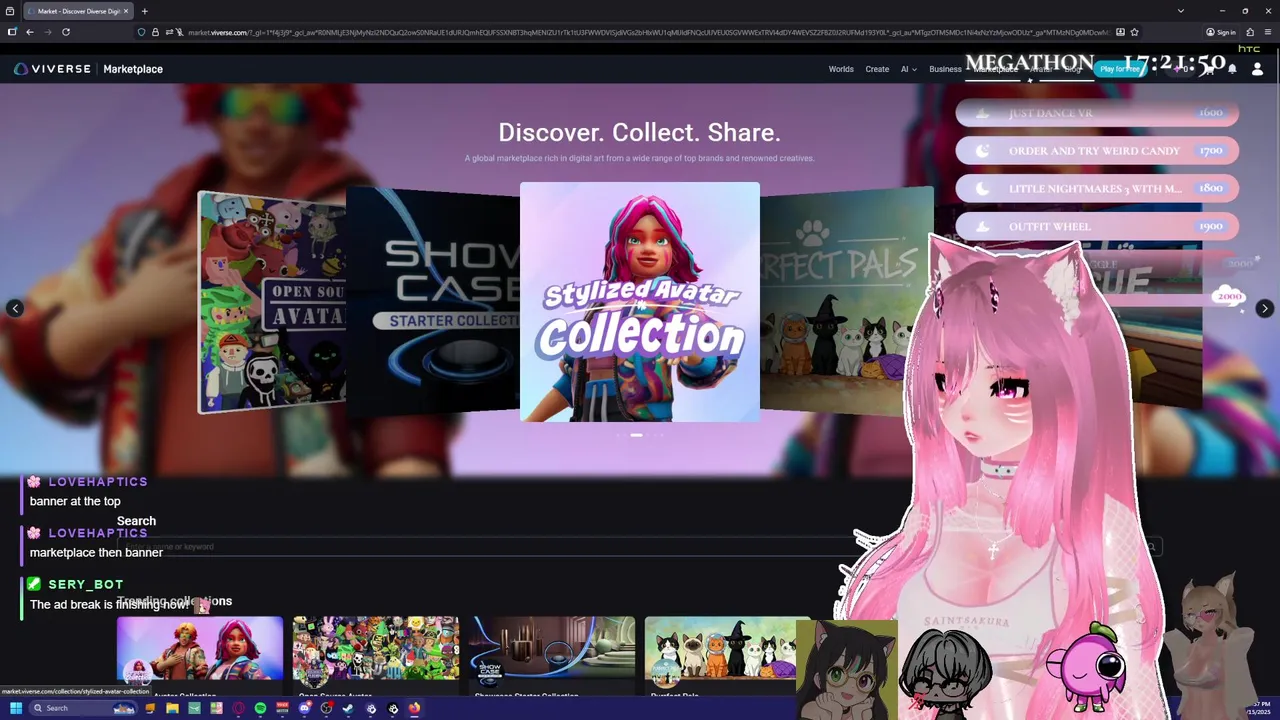Click the browser Sign in button
1280x720 pixels.
coord(1221,32)
